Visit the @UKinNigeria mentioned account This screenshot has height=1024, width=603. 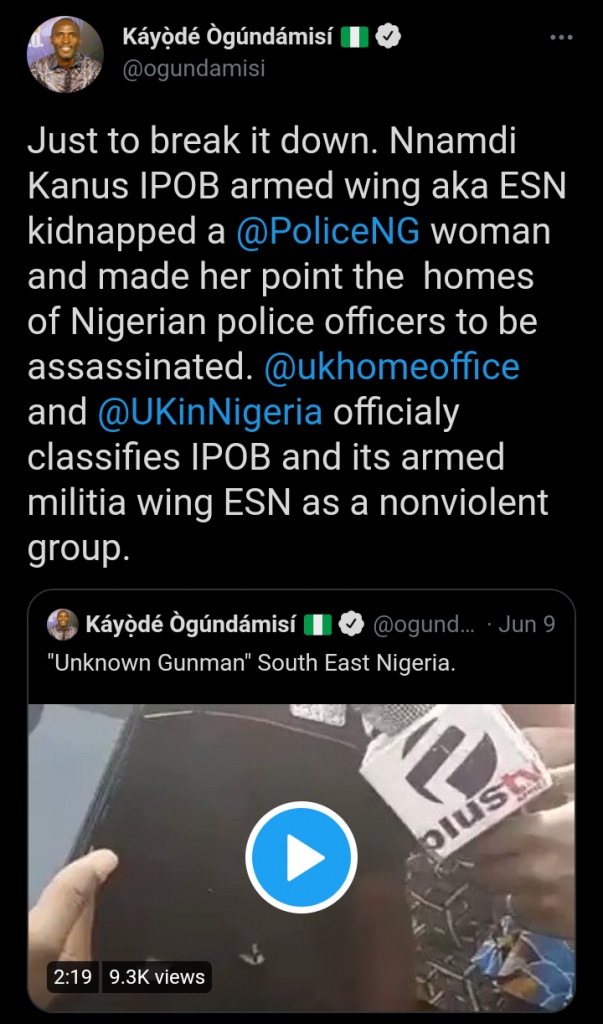point(210,411)
